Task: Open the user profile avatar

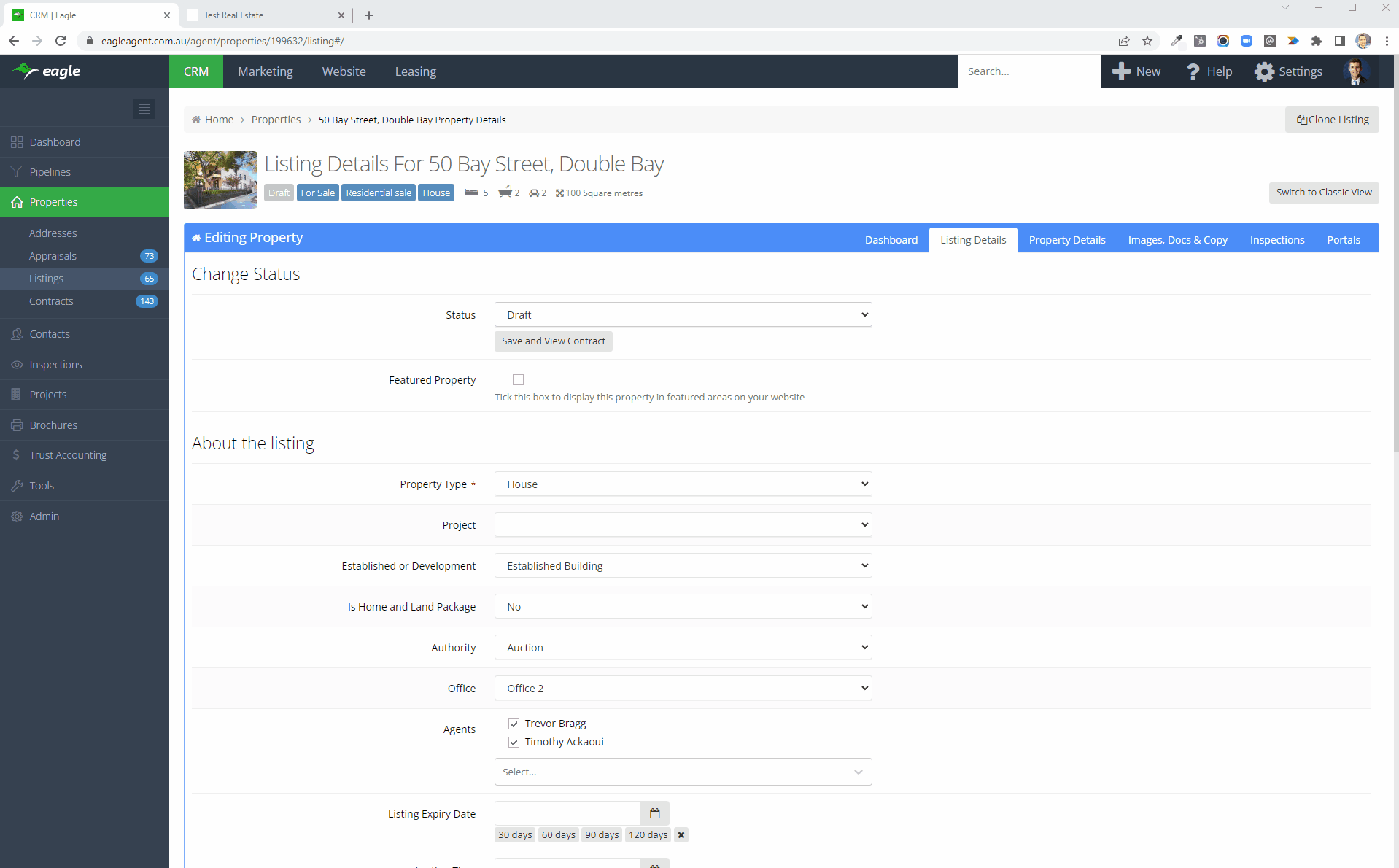Action: pyautogui.click(x=1356, y=71)
